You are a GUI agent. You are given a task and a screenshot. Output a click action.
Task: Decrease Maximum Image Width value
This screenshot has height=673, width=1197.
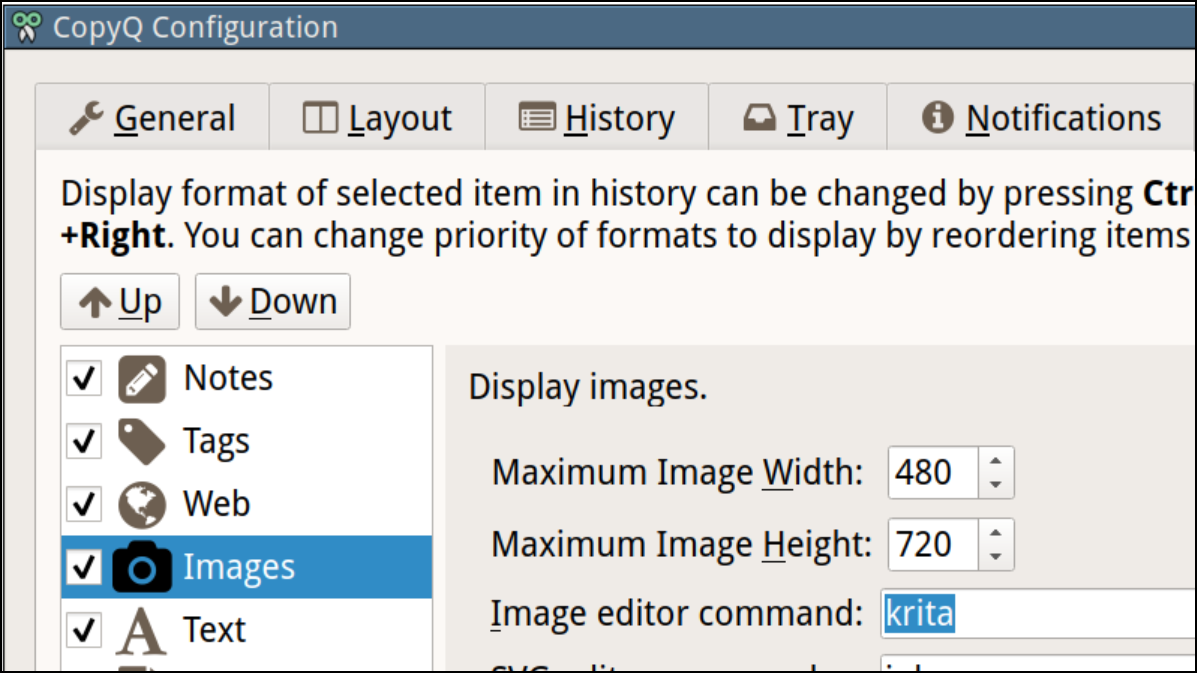tap(995, 485)
